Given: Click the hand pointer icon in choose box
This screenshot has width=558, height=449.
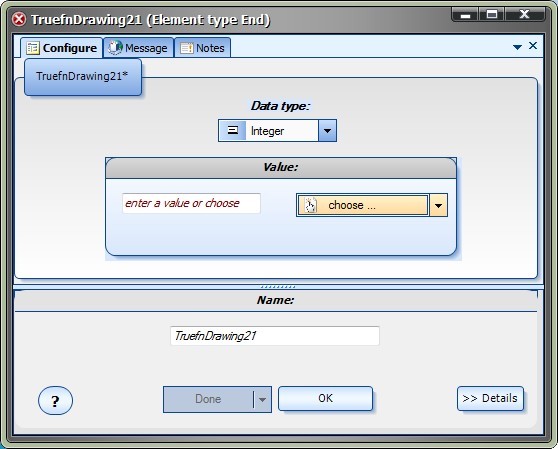Looking at the screenshot, I should (310, 205).
